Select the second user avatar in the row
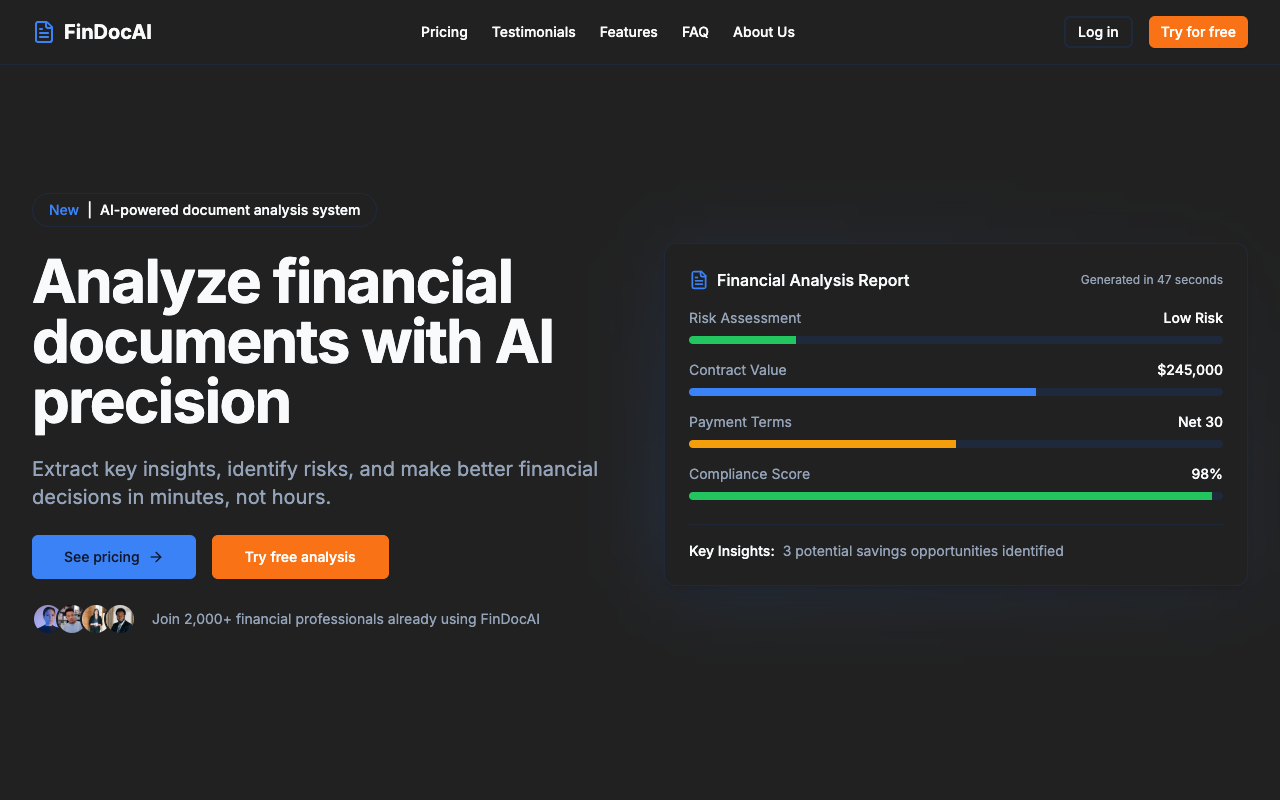The height and width of the screenshot is (800, 1280). tap(71, 619)
